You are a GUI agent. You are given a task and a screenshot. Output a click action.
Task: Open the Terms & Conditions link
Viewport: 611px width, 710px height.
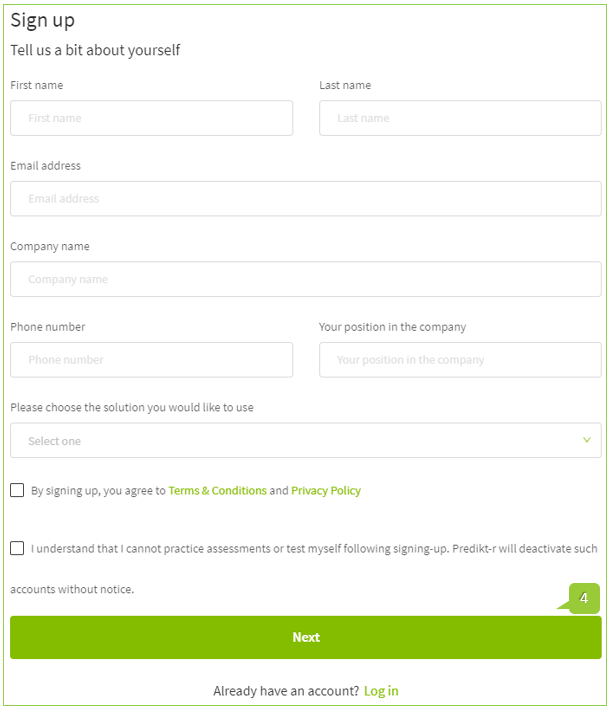tap(217, 491)
